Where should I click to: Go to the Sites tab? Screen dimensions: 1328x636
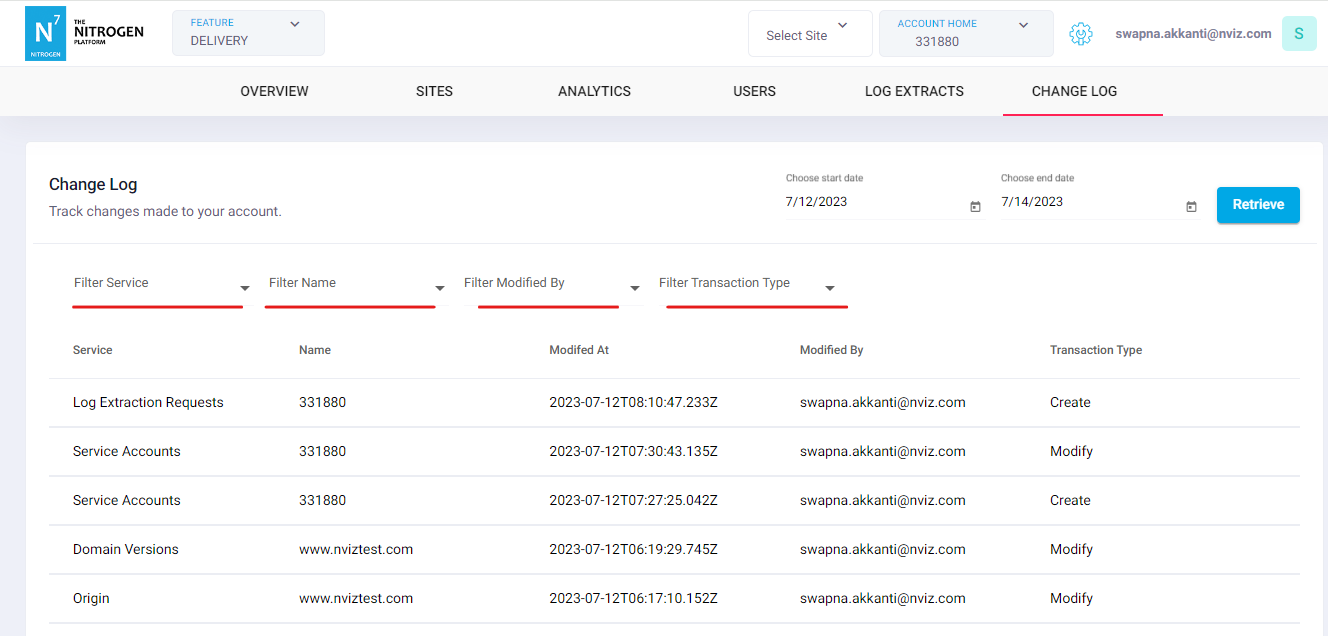[434, 91]
